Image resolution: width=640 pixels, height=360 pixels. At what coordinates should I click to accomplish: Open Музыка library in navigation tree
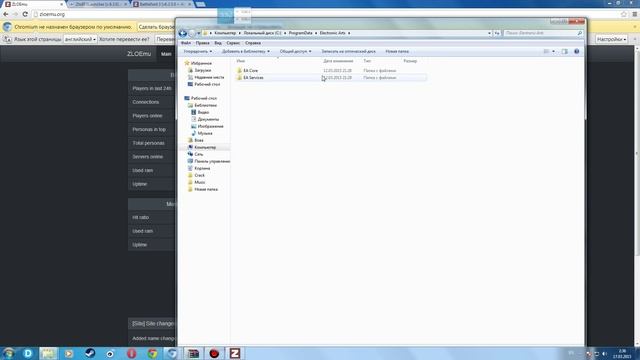click(x=204, y=133)
